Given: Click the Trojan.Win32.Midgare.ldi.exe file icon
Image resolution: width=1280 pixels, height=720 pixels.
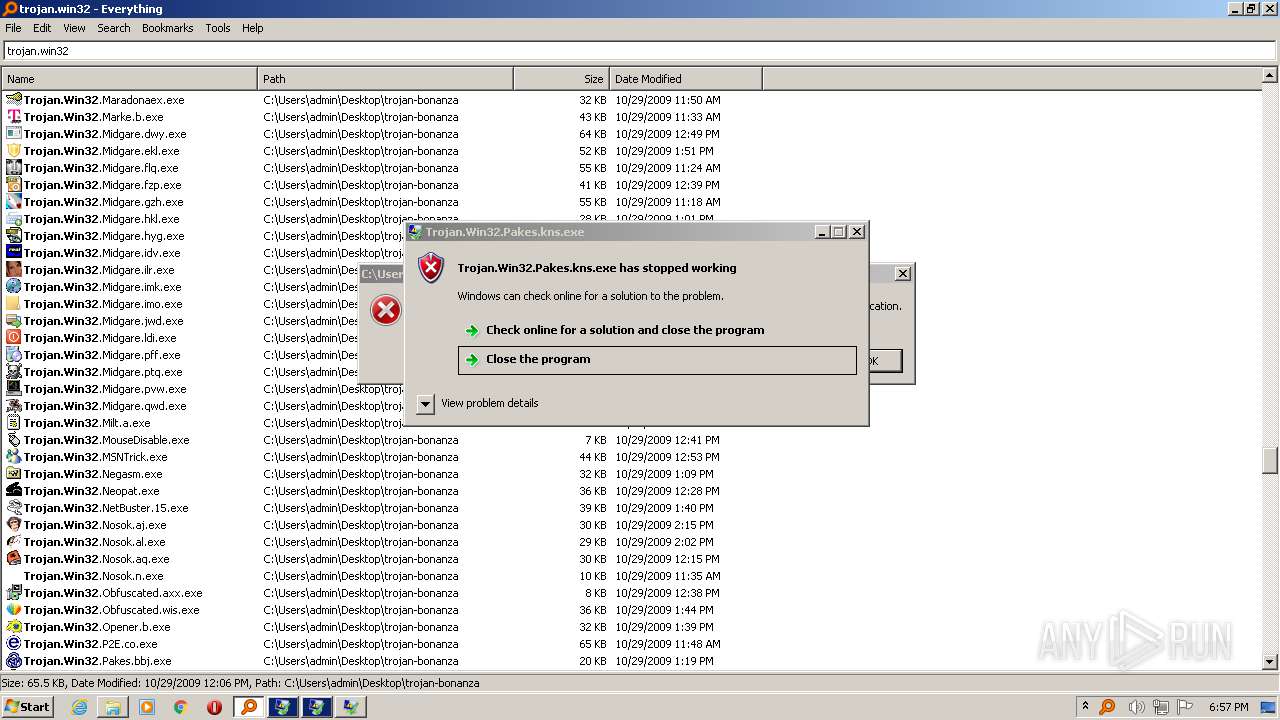Looking at the screenshot, I should 14,338.
